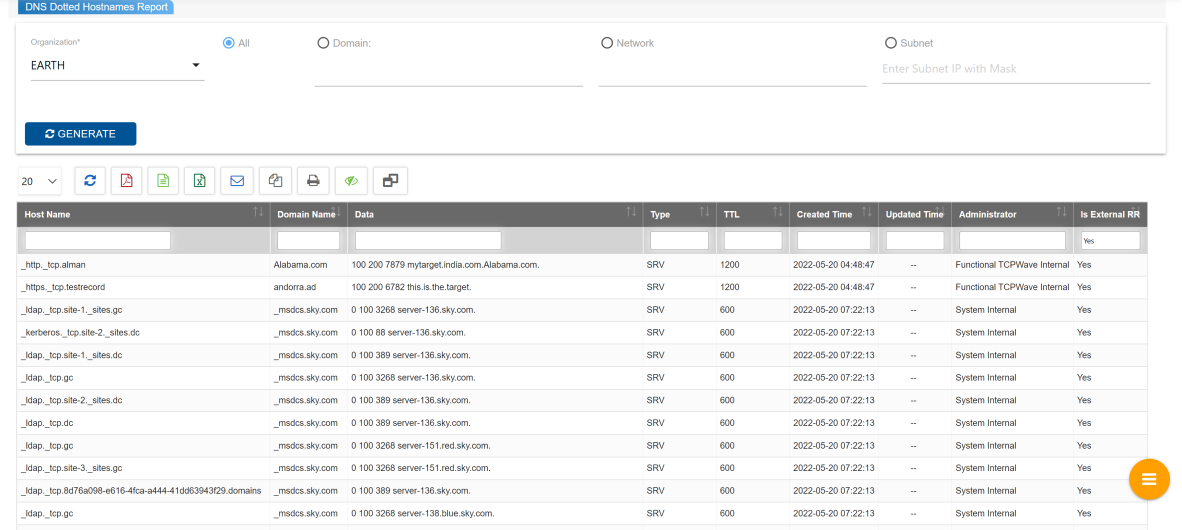Sort by Data column arrows
Screen dimensions: 1182x530
[632, 213]
